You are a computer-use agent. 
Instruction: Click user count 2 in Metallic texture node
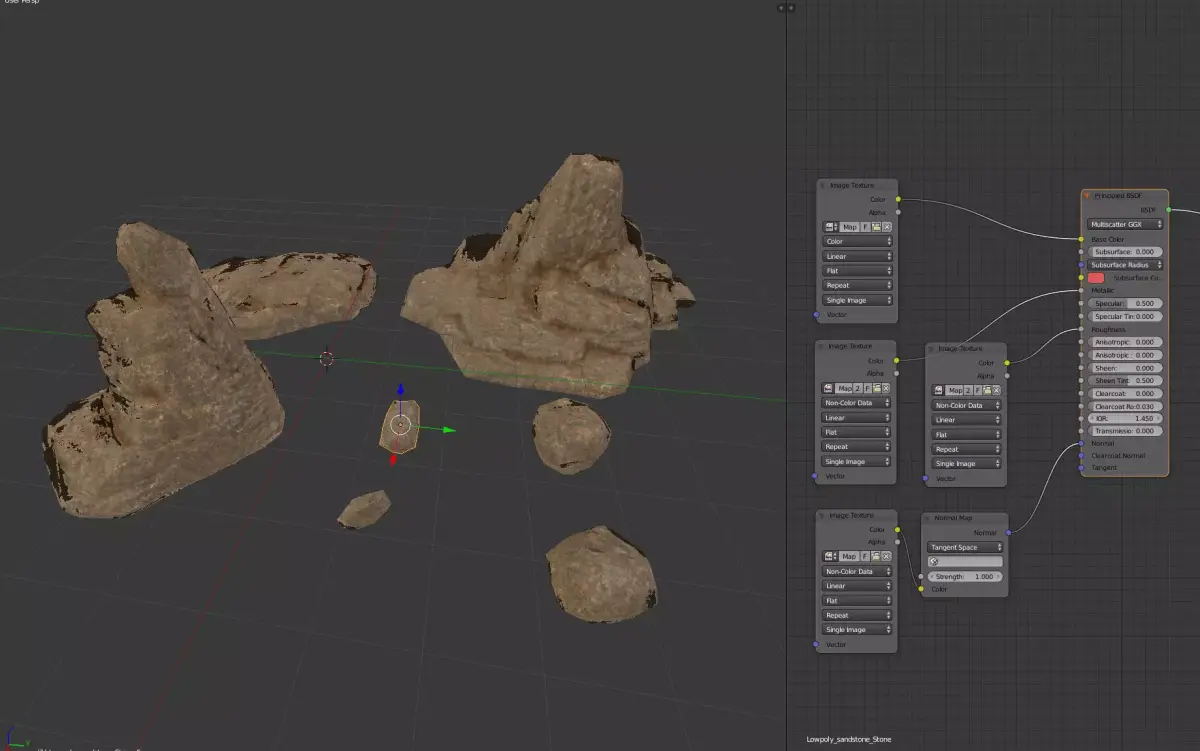tap(858, 388)
